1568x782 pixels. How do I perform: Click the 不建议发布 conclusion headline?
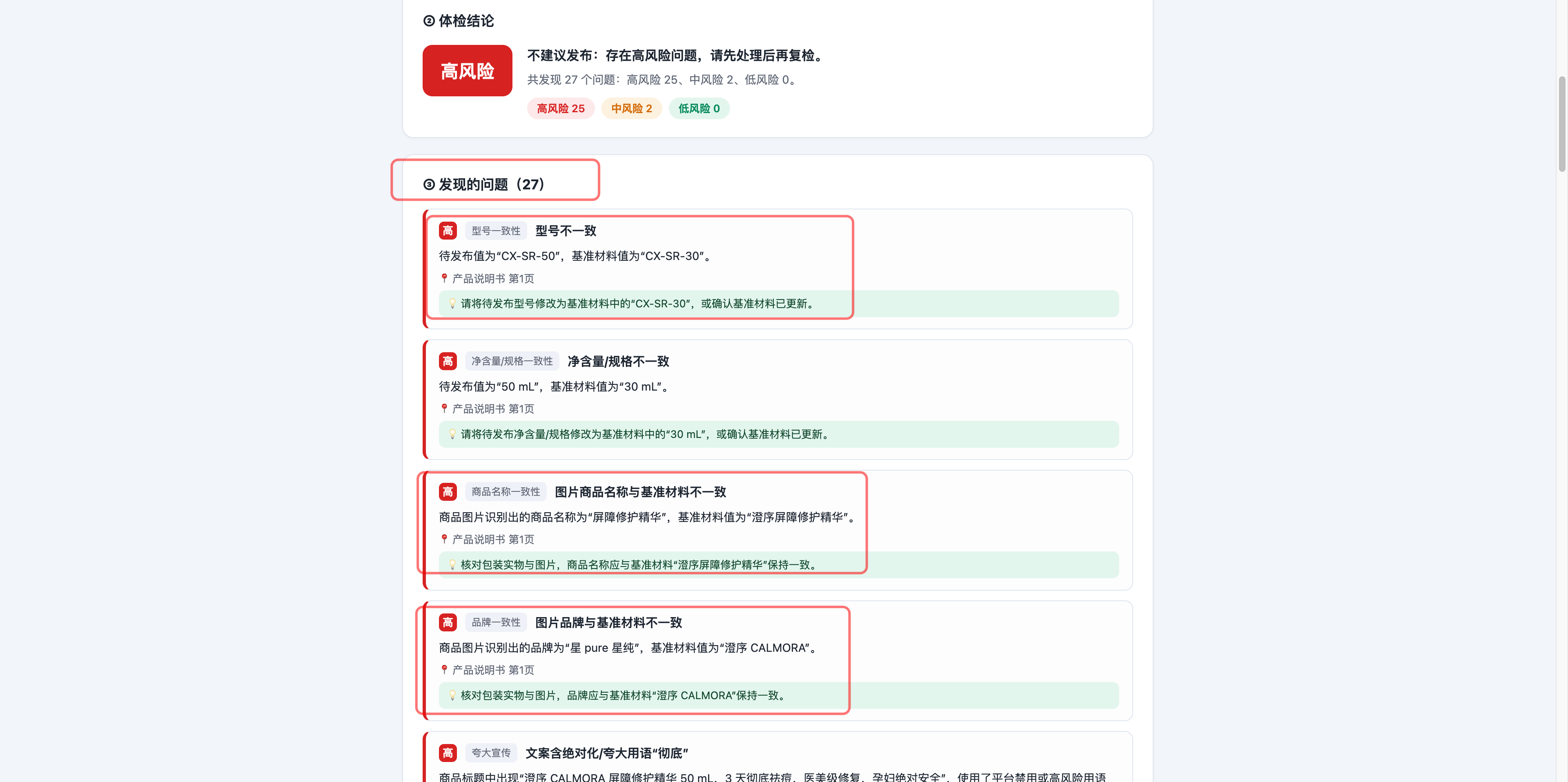(676, 56)
